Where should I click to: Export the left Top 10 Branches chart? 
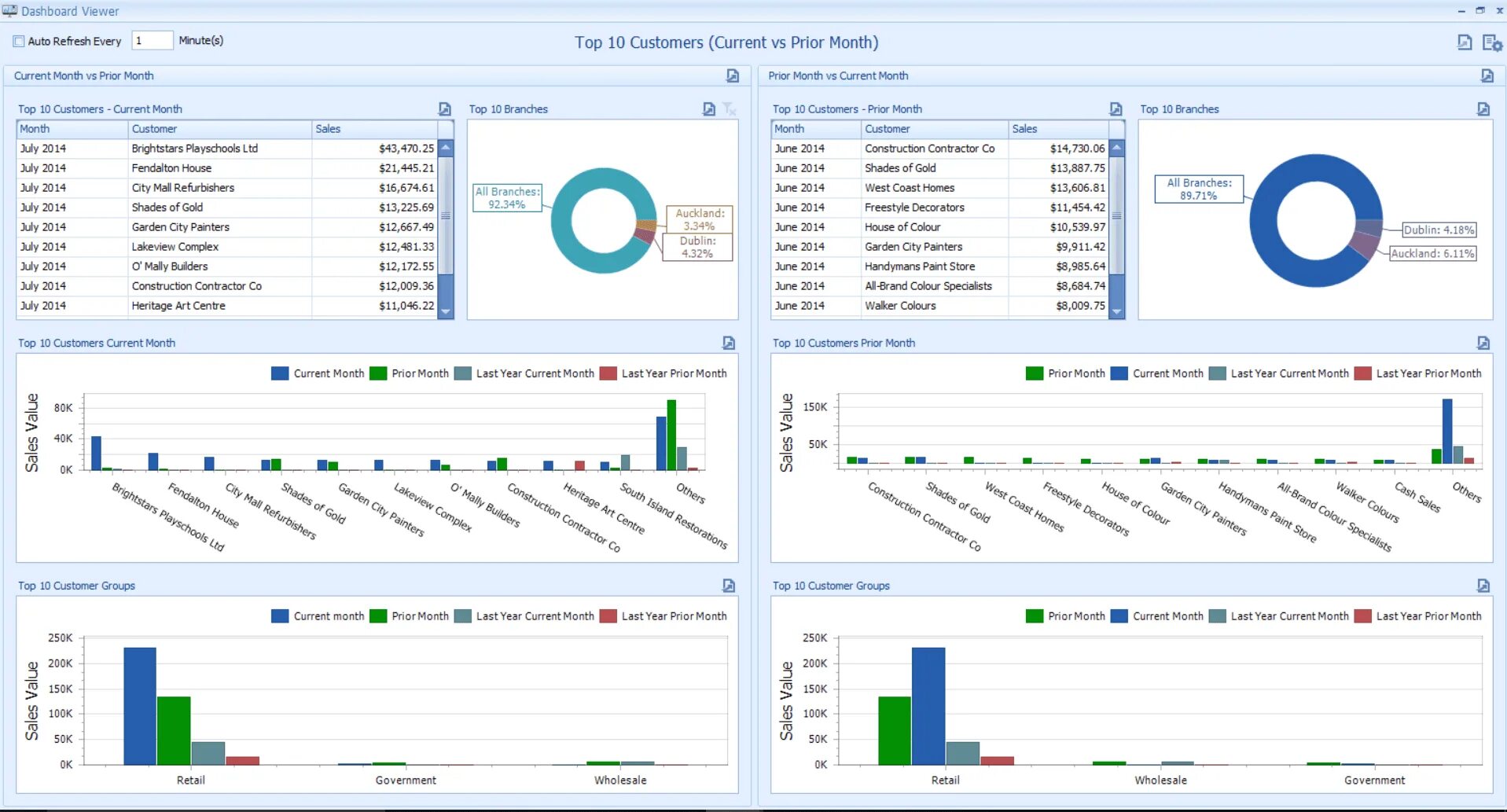click(x=709, y=109)
